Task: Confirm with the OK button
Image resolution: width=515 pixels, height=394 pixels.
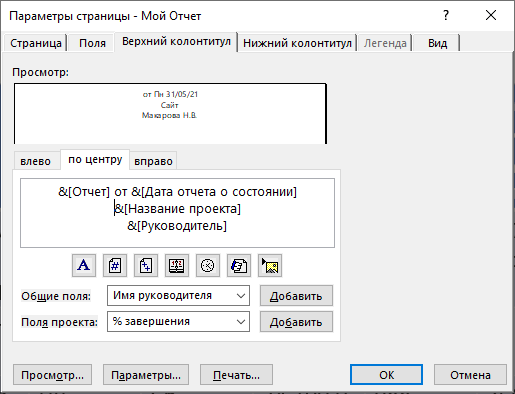Action: (386, 375)
